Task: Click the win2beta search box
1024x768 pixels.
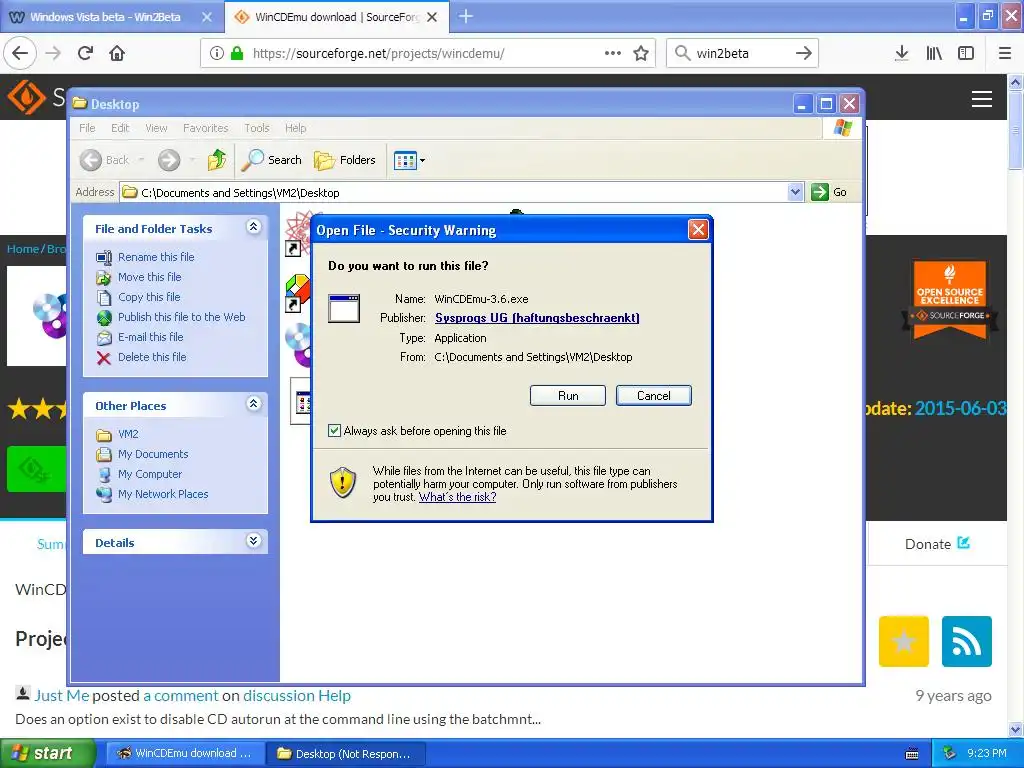Action: (741, 53)
